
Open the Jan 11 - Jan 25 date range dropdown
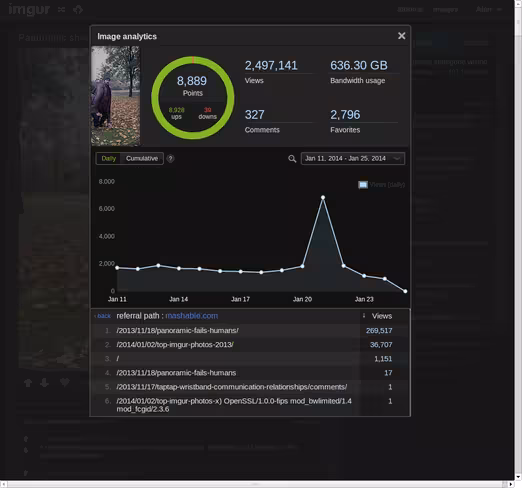(x=353, y=158)
